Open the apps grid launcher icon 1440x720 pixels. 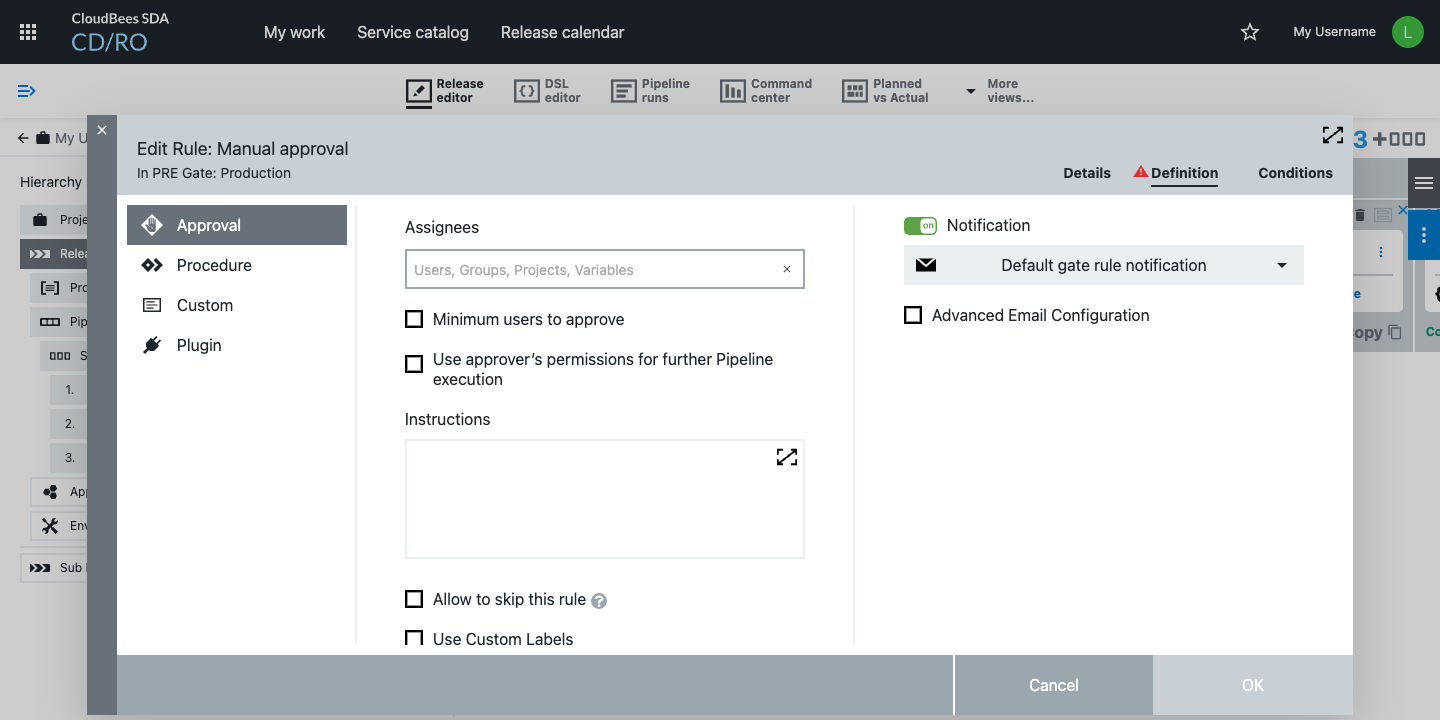click(x=28, y=32)
